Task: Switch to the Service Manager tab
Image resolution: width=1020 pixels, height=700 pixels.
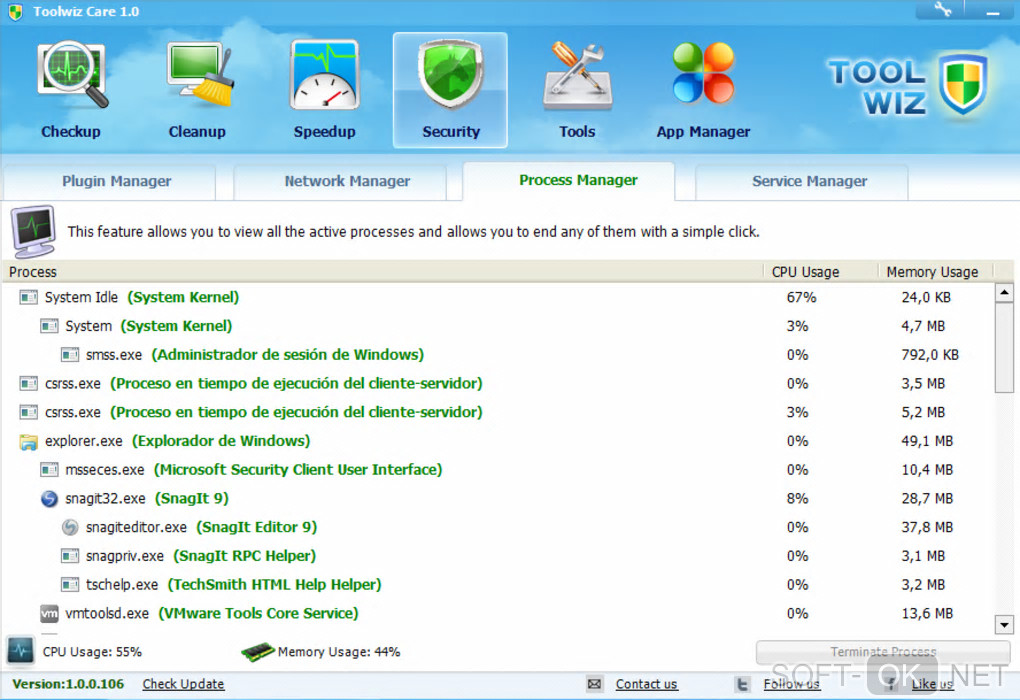Action: point(801,182)
